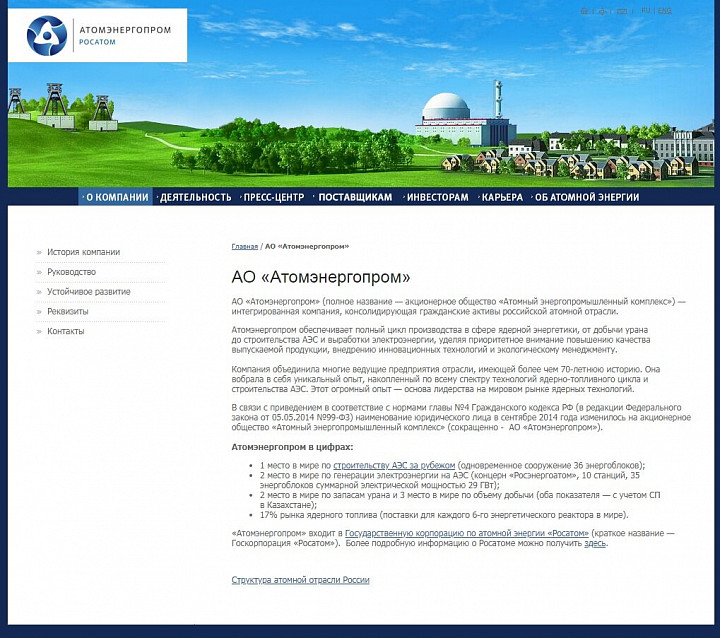The image size is (720, 638).
Task: Open «Государственную корпорацию по атомной энергии «Росатом»» link
Action: (x=467, y=533)
